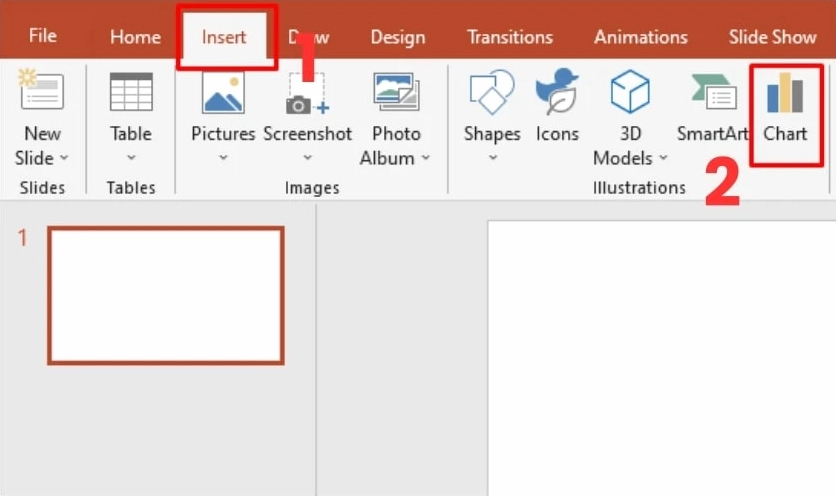Open the Design tab
Viewport: 836px width, 496px height.
(x=398, y=37)
